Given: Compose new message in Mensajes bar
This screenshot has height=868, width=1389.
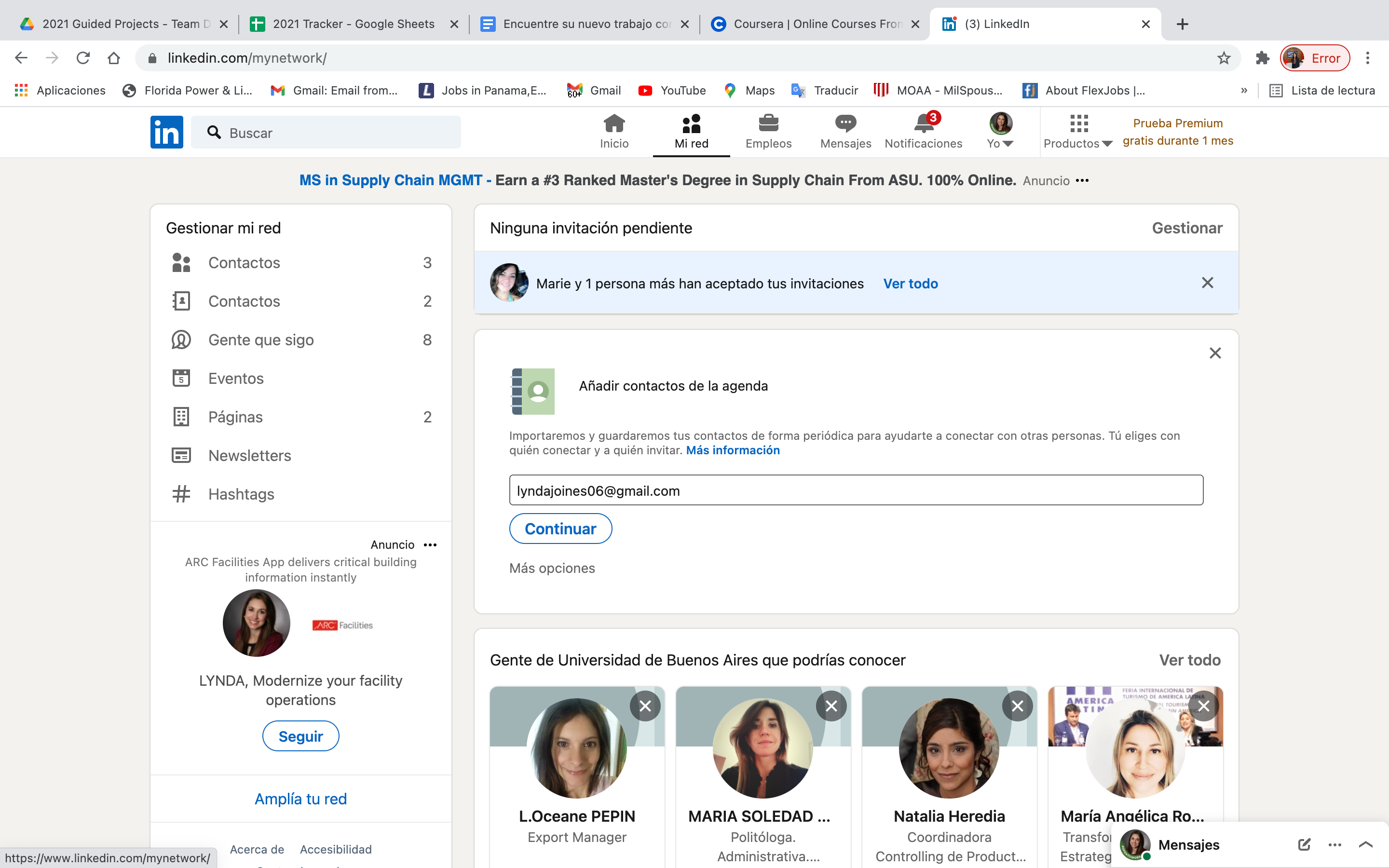Looking at the screenshot, I should tap(1304, 844).
